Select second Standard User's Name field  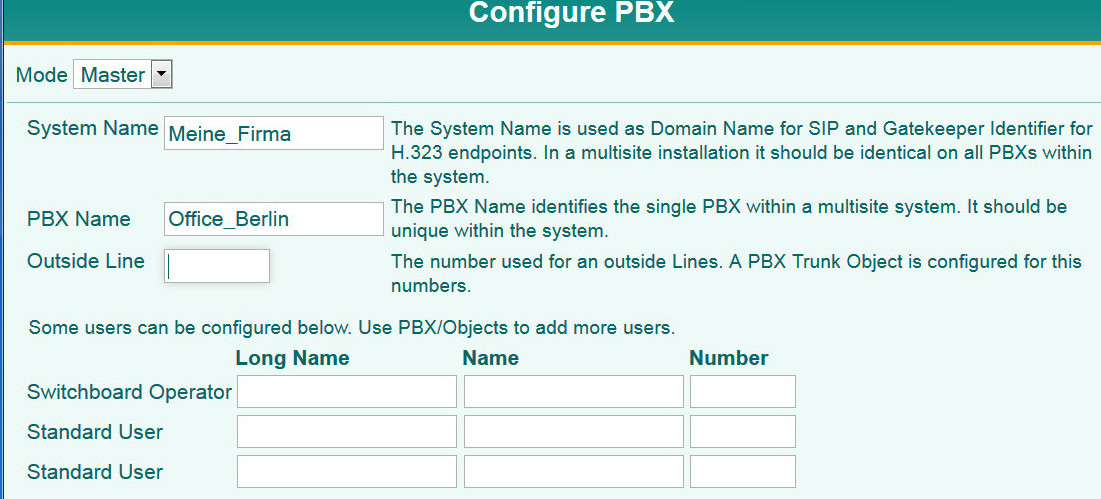point(573,472)
